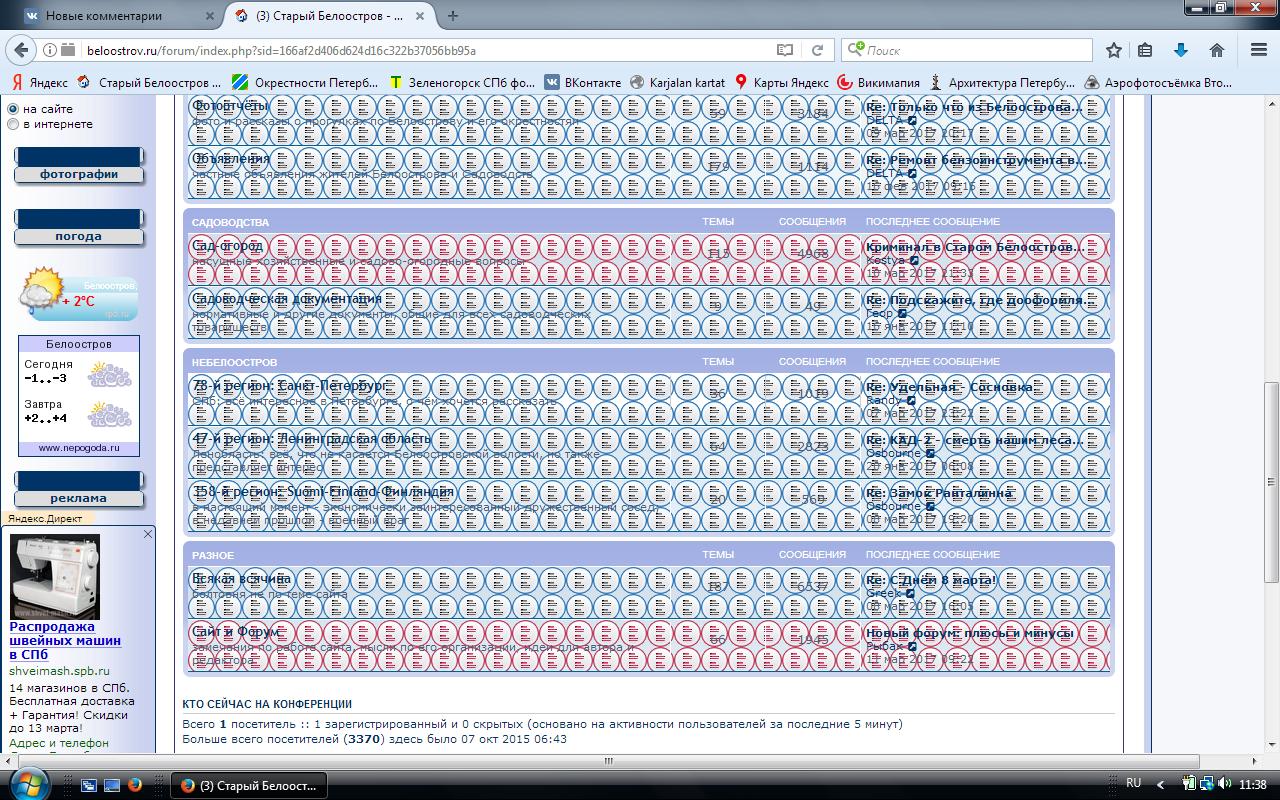This screenshot has height=800, width=1280.
Task: Open the 'ВКонтакте' bookmark
Action: point(582,82)
